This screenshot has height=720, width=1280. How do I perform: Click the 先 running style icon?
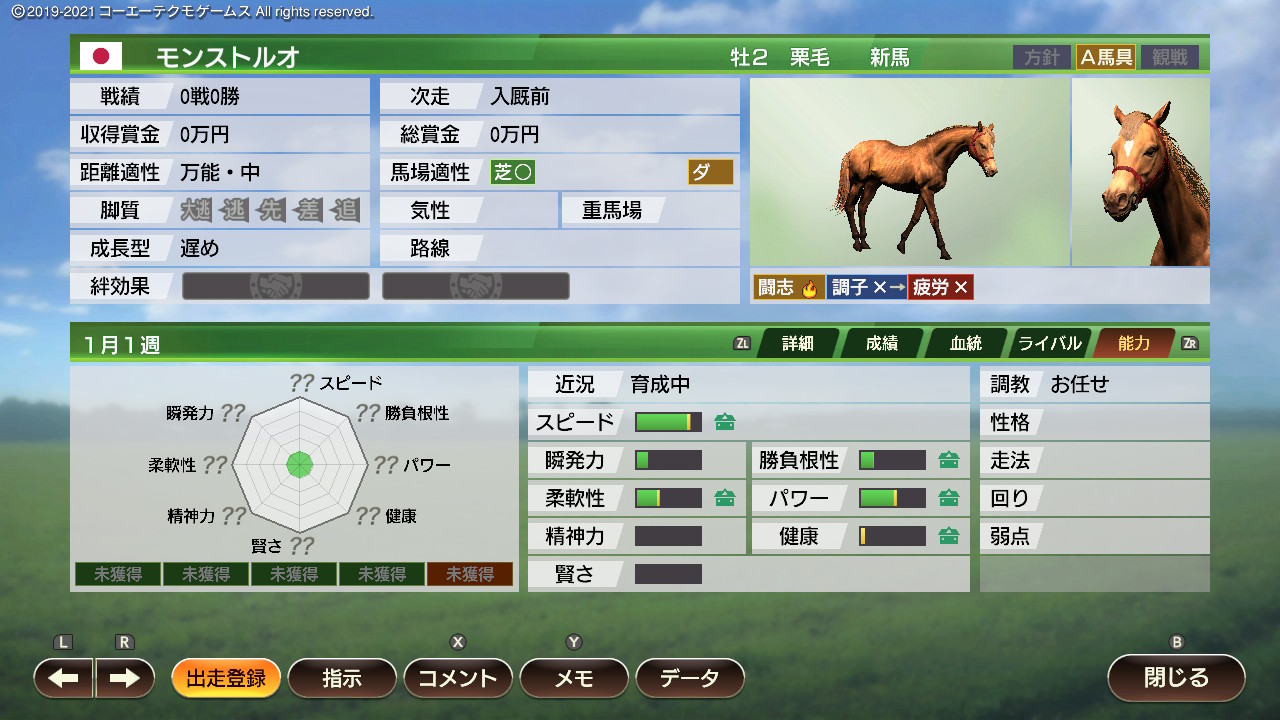(x=271, y=210)
